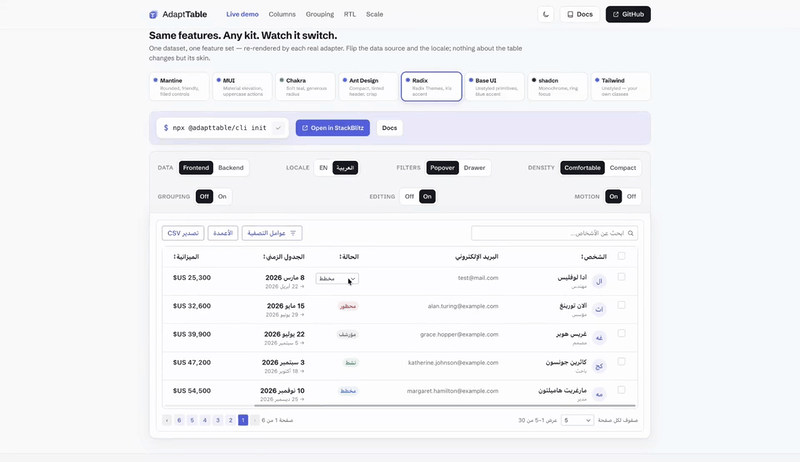
Task: Select the shadcn adapter card
Action: pyautogui.click(x=558, y=87)
